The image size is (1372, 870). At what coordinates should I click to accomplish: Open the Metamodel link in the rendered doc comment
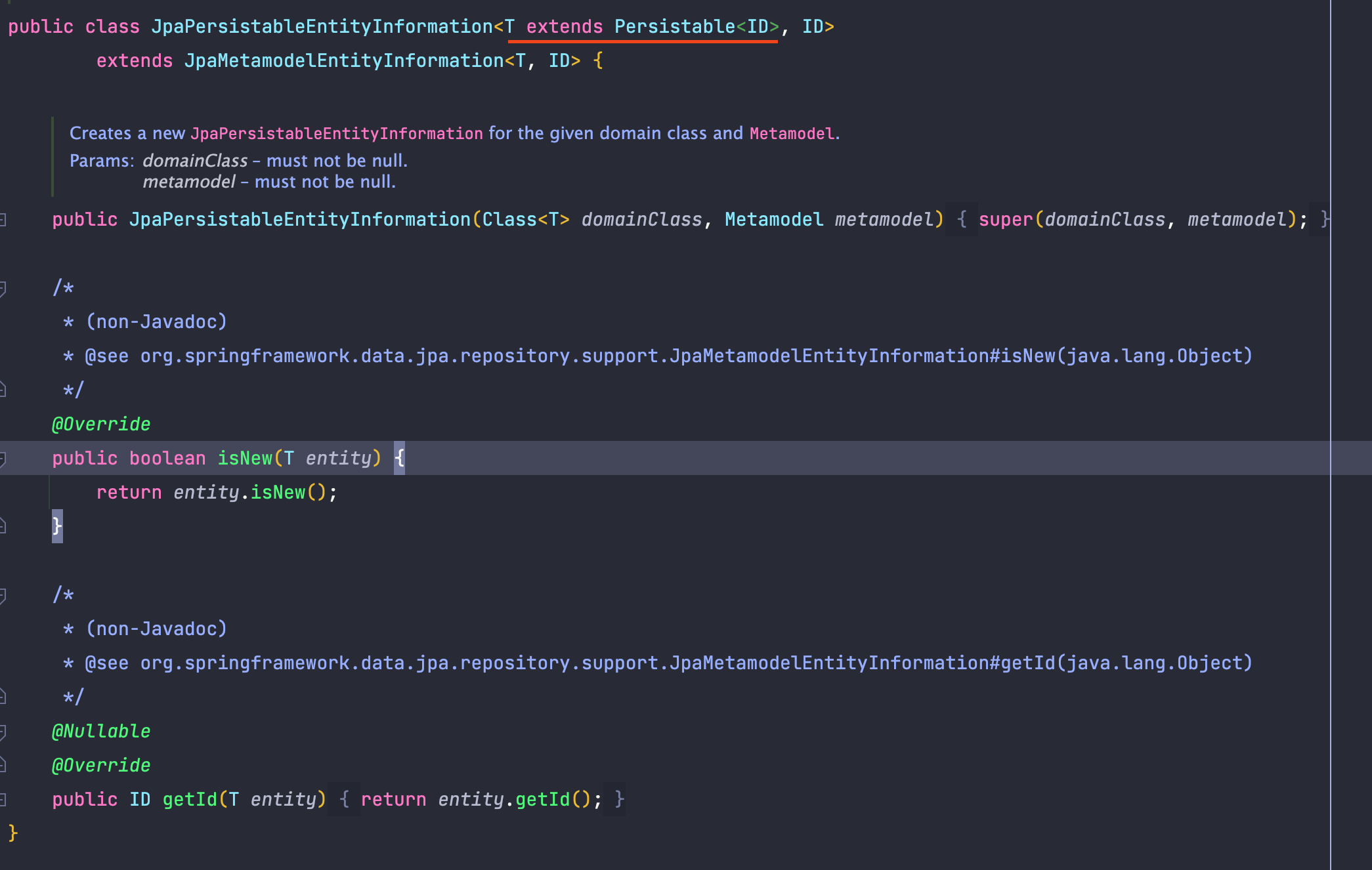click(792, 134)
